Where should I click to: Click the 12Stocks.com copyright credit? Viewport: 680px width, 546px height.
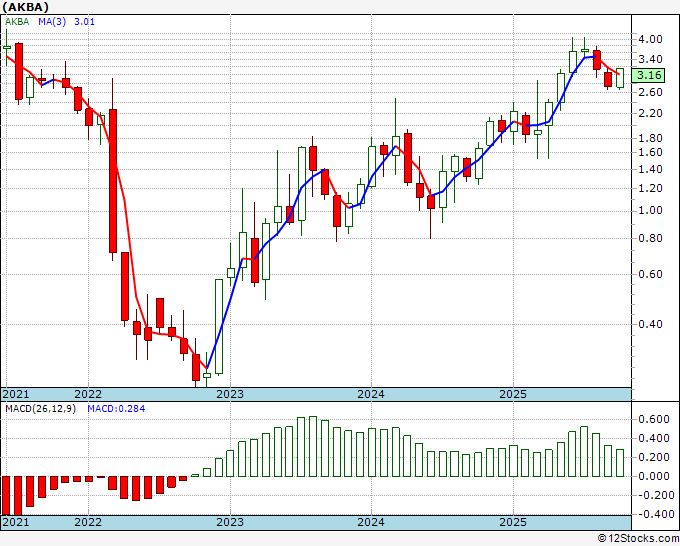pos(638,539)
